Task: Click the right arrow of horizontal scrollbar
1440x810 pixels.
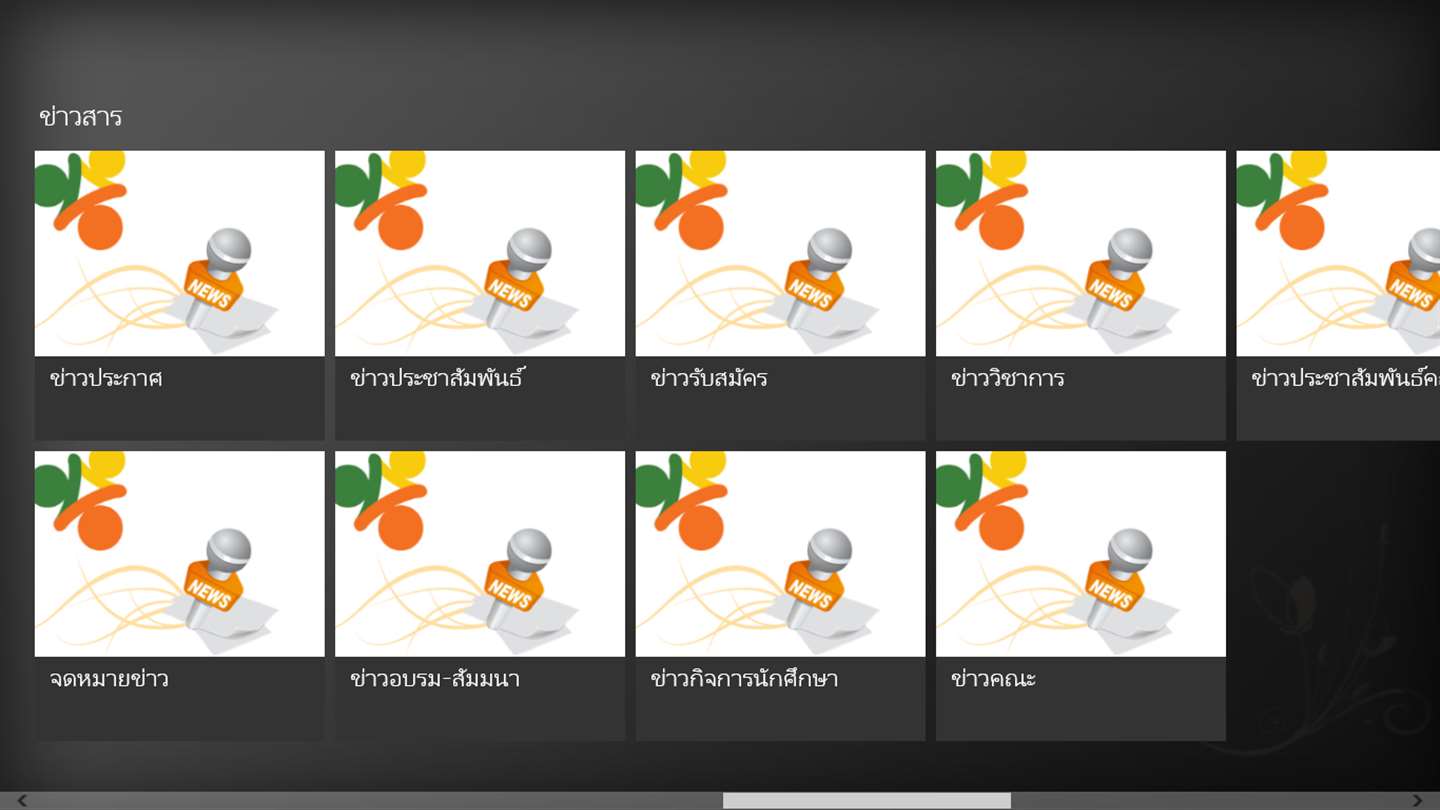Action: [1417, 801]
